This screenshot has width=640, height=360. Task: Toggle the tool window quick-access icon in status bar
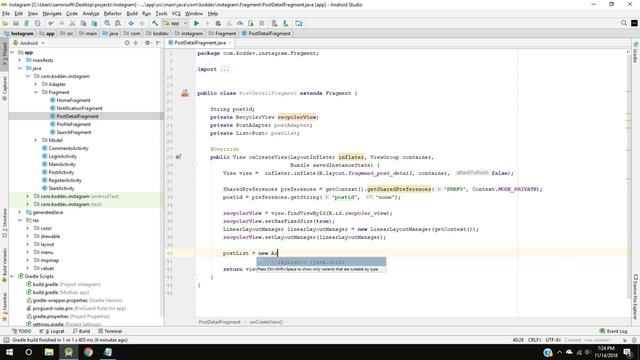coord(6,340)
